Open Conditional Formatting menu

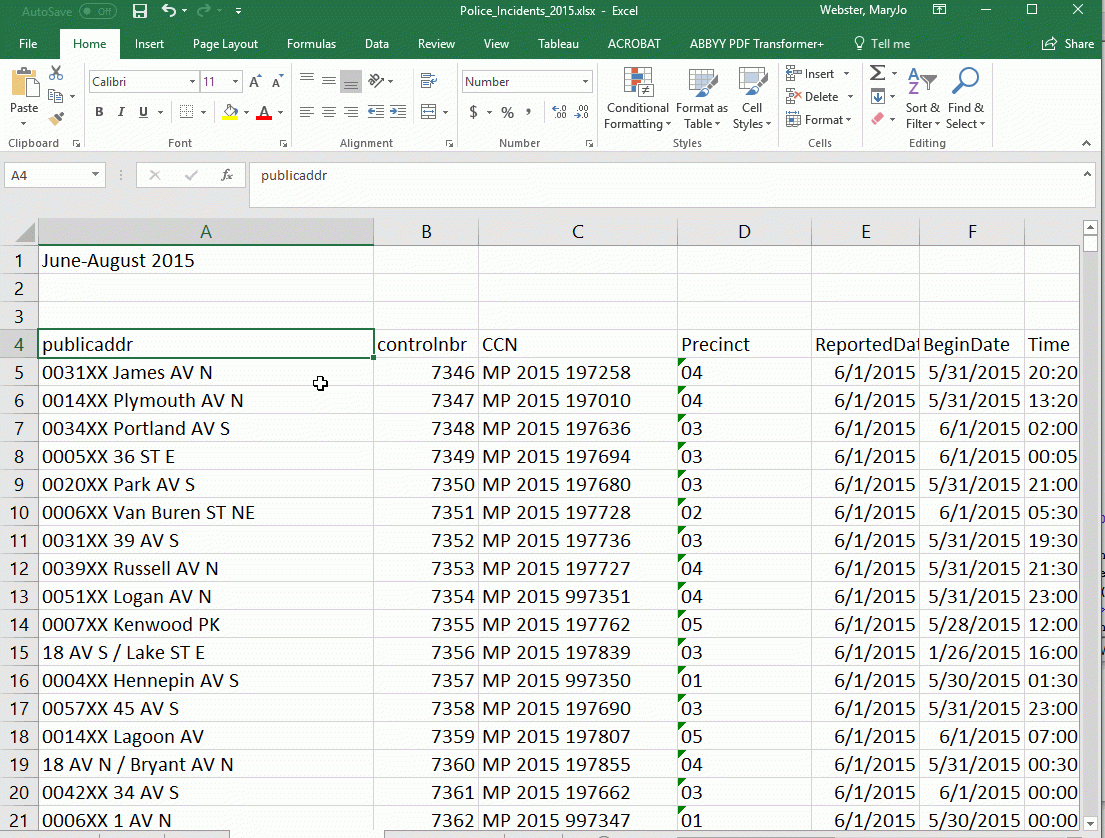(x=637, y=98)
